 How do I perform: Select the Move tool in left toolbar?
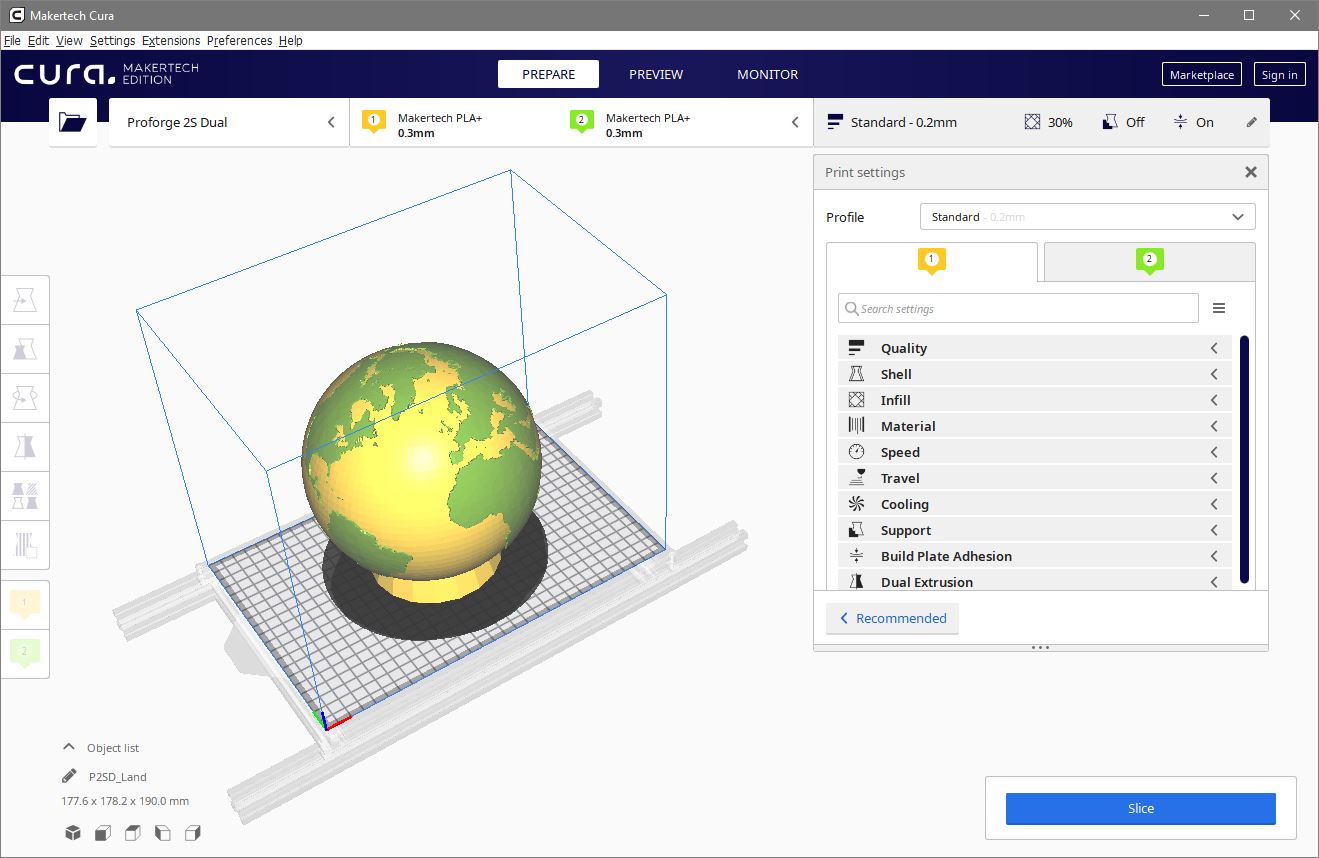click(x=25, y=300)
